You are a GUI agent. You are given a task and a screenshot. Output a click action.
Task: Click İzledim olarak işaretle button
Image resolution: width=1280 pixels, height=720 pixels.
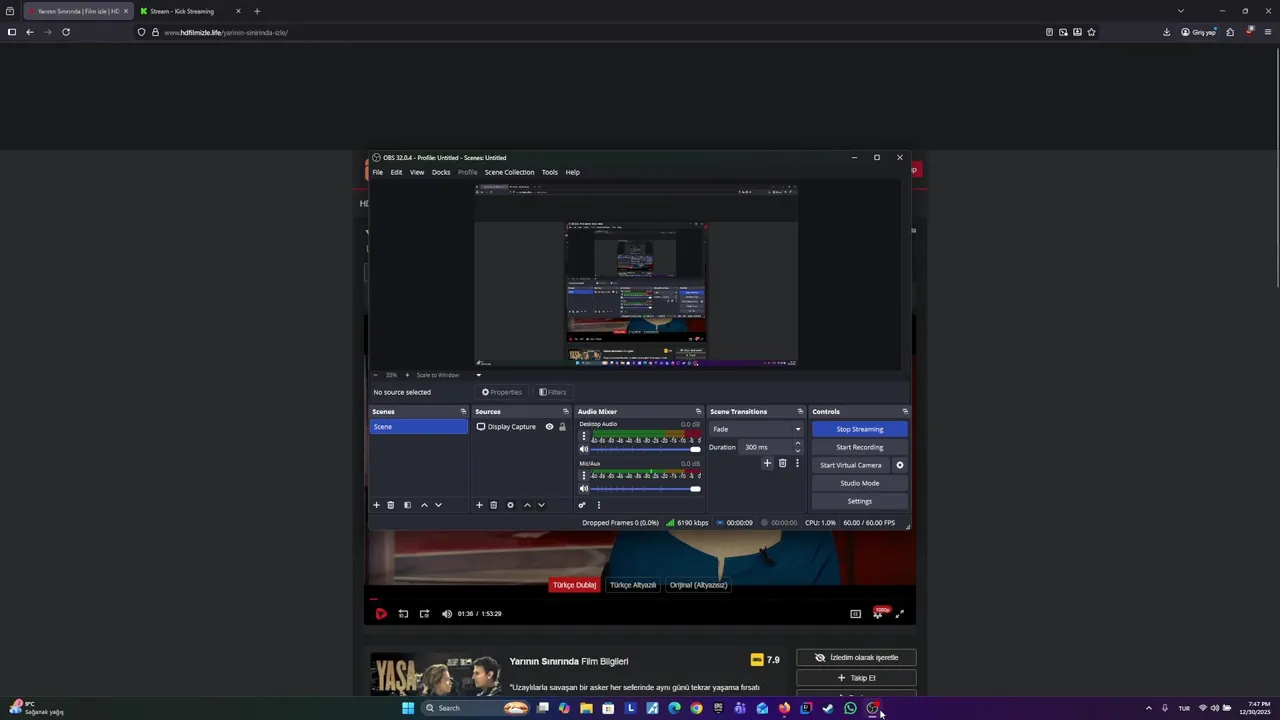(x=856, y=658)
